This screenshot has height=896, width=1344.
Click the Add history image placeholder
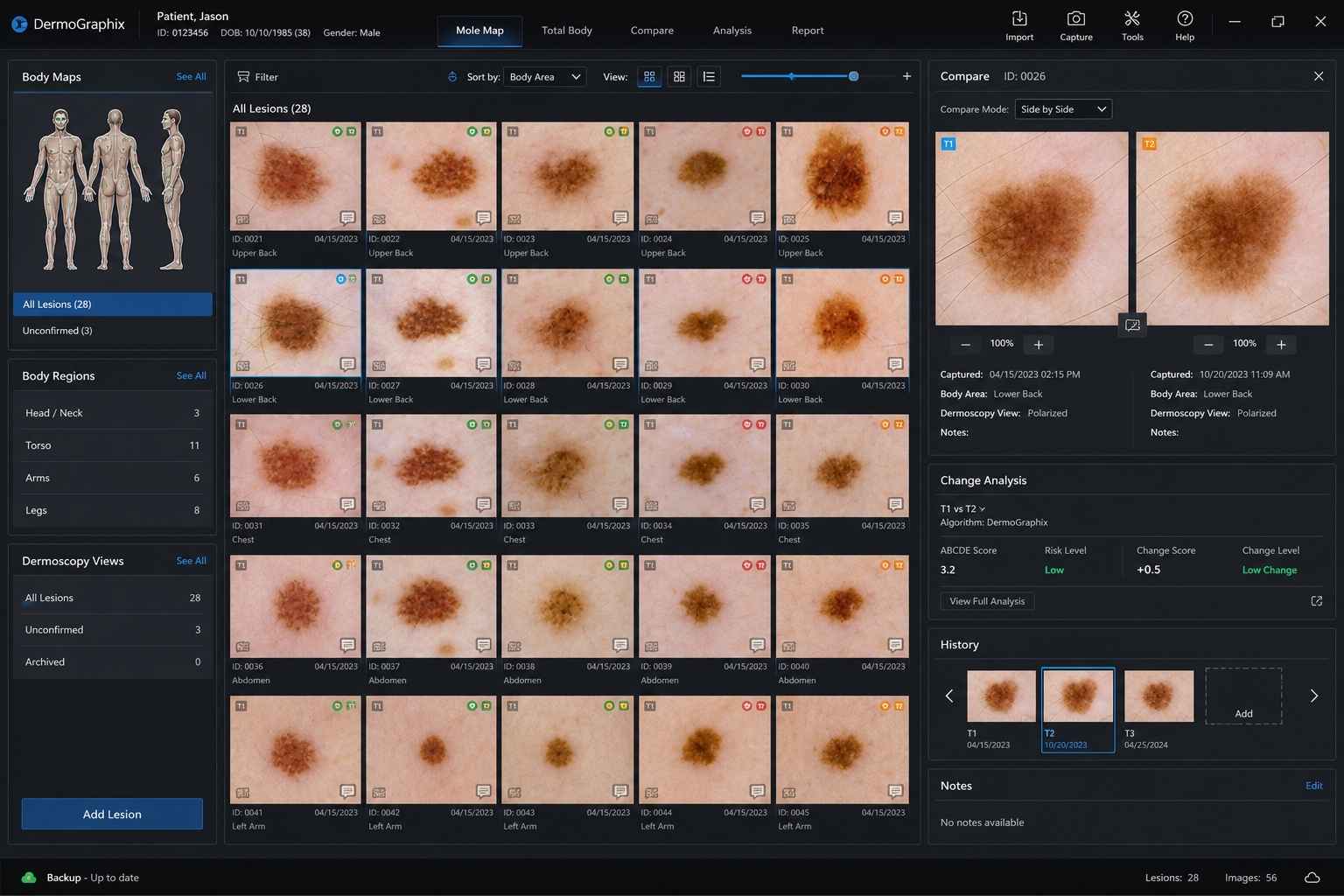1243,696
